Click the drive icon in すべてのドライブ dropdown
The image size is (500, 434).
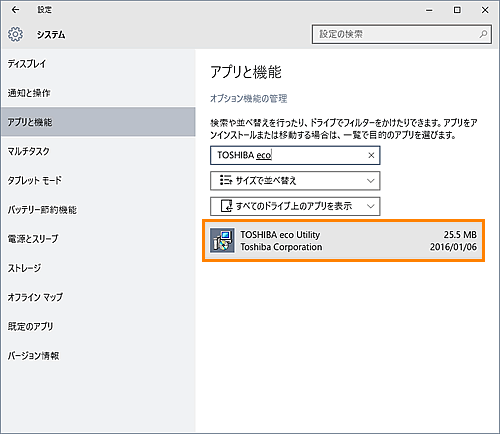click(226, 206)
